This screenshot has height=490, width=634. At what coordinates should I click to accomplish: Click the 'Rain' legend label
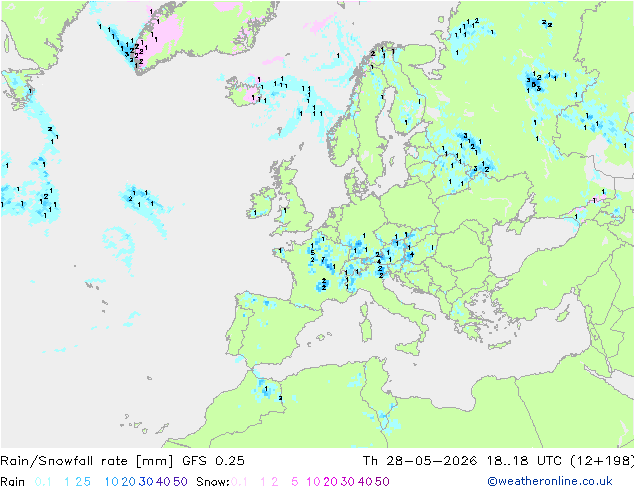[13, 482]
